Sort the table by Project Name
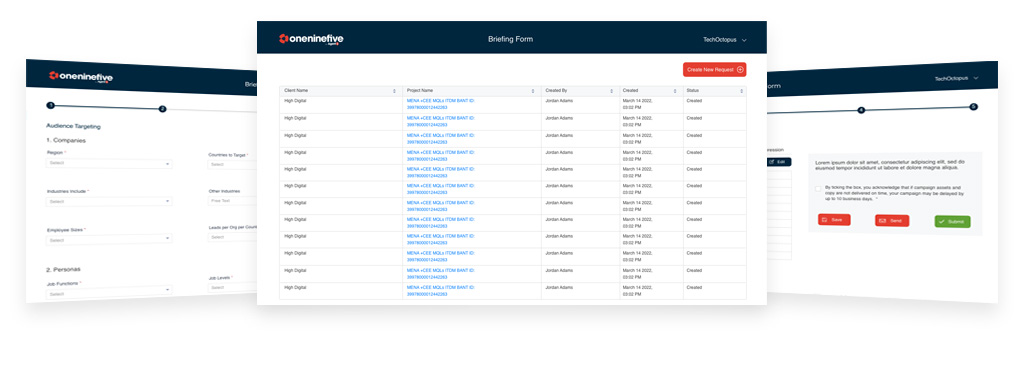This screenshot has height=368, width=1024. click(x=533, y=91)
